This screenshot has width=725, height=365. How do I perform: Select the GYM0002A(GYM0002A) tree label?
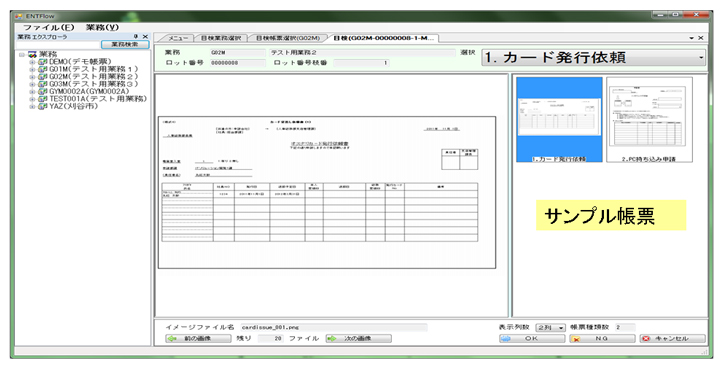click(89, 91)
